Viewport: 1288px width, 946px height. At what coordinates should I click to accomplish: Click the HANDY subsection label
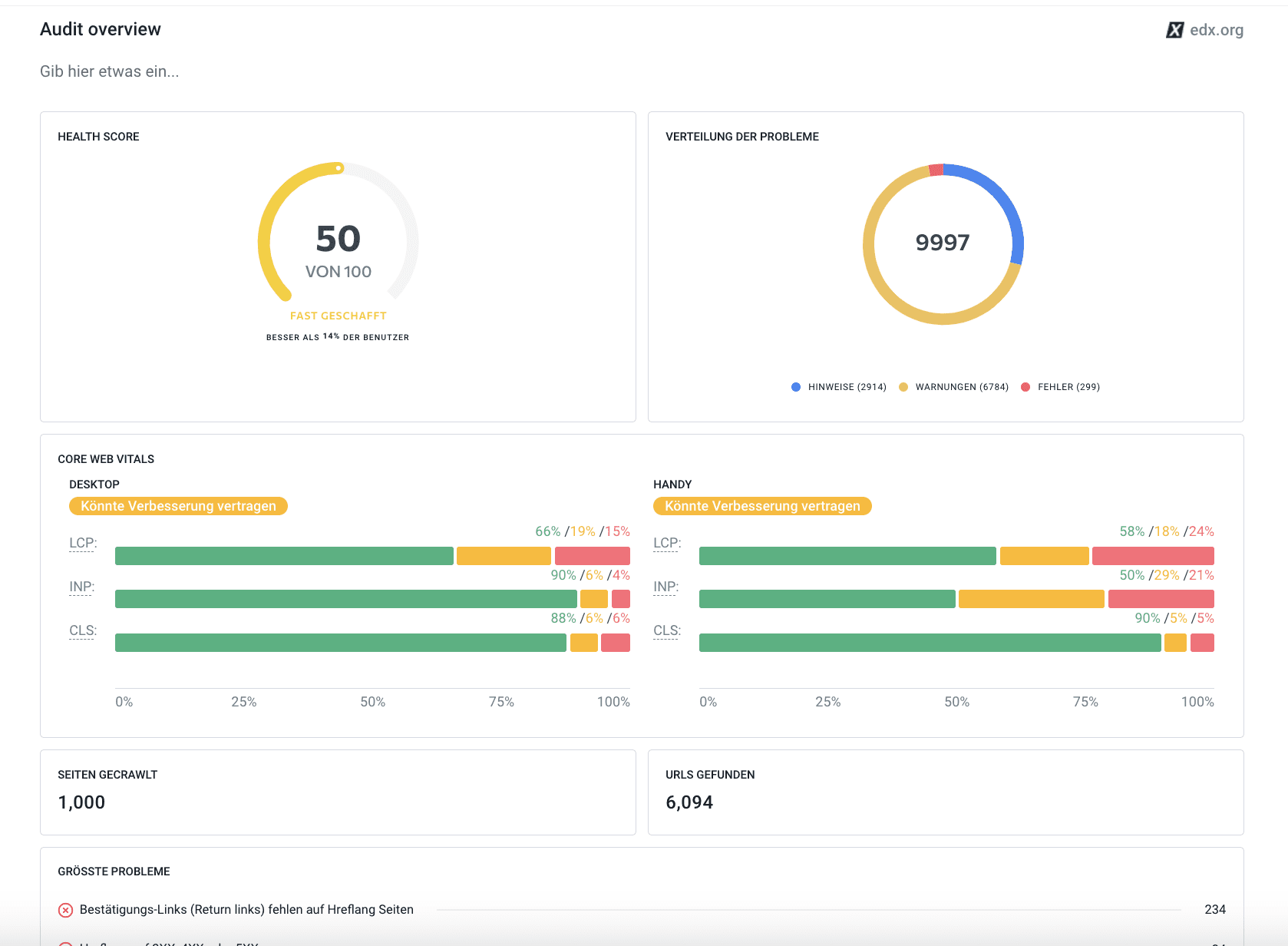(672, 485)
